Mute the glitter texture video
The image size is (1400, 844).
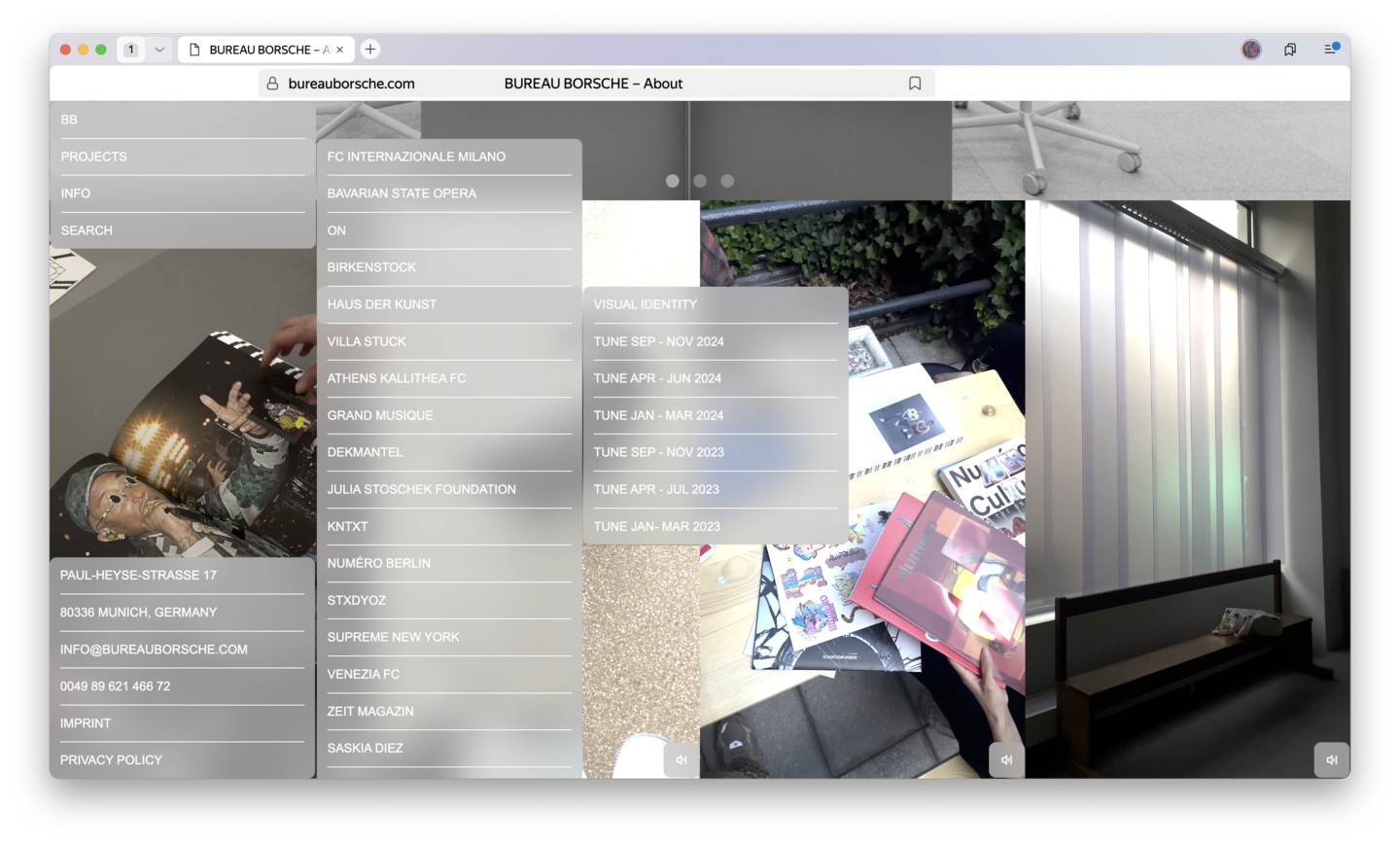pyautogui.click(x=682, y=759)
